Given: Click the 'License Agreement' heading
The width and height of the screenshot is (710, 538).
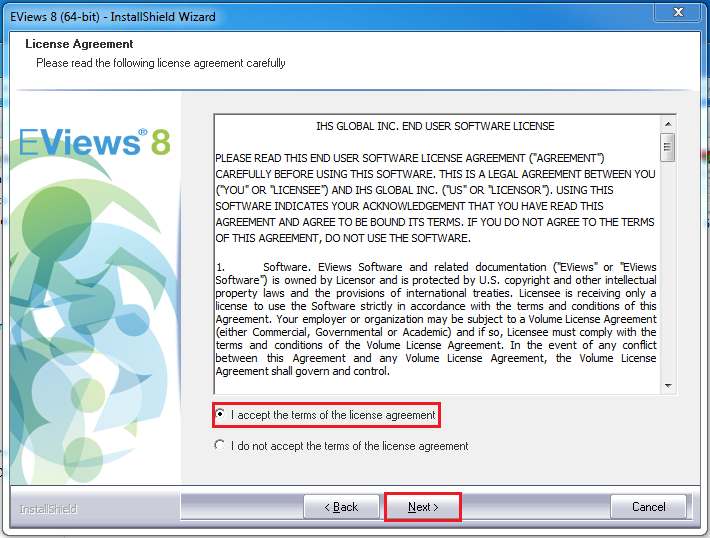Looking at the screenshot, I should [x=79, y=44].
